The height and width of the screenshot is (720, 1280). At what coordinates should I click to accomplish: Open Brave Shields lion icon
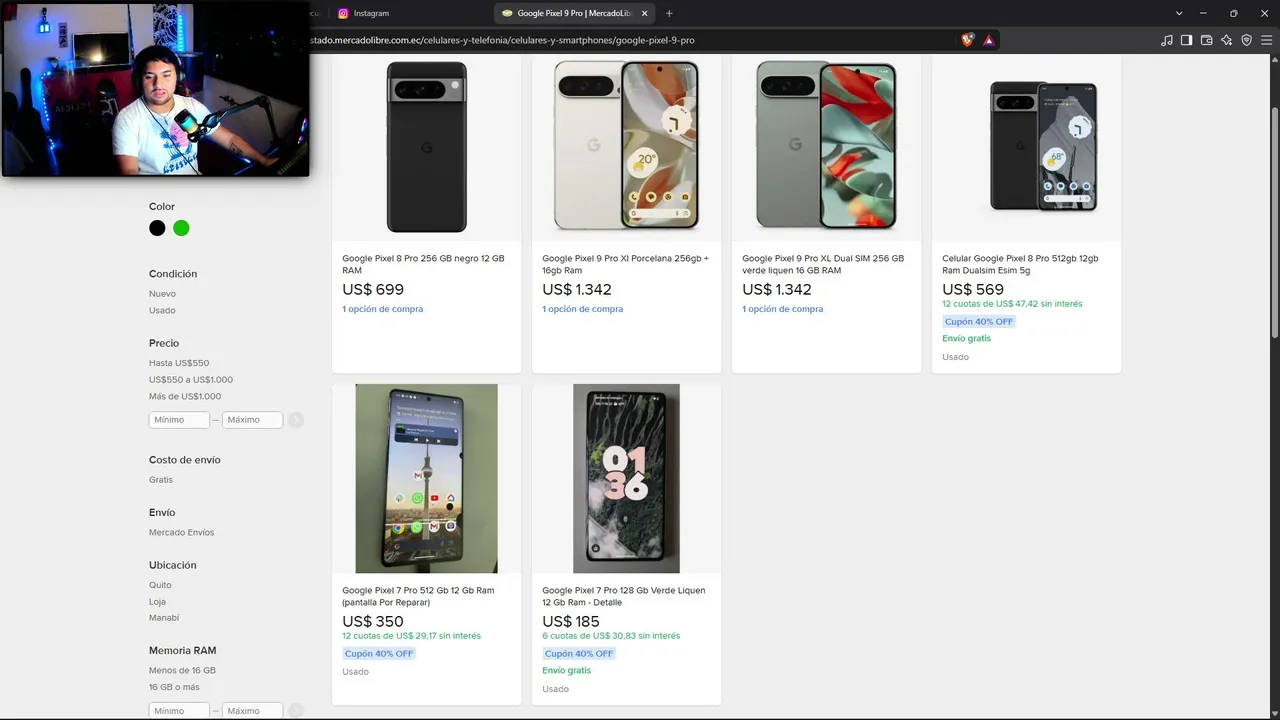click(x=967, y=40)
